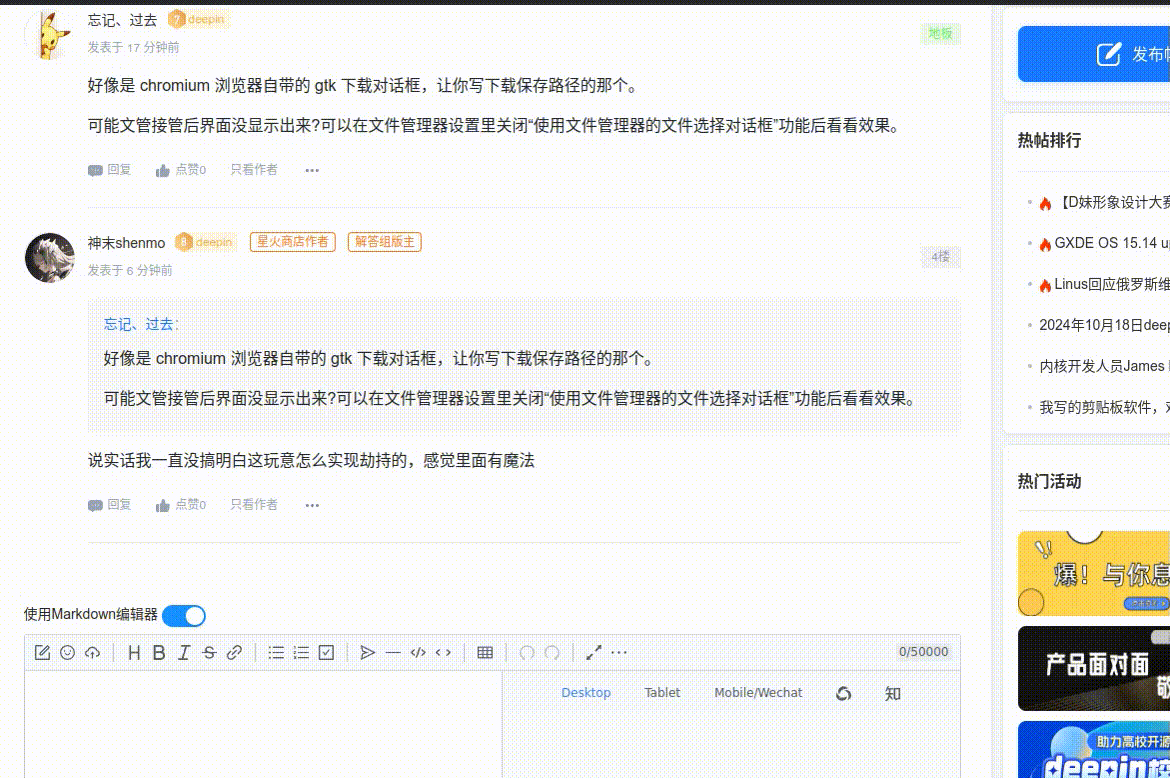Insert task checklist in editor
The width and height of the screenshot is (1170, 778).
pos(326,653)
